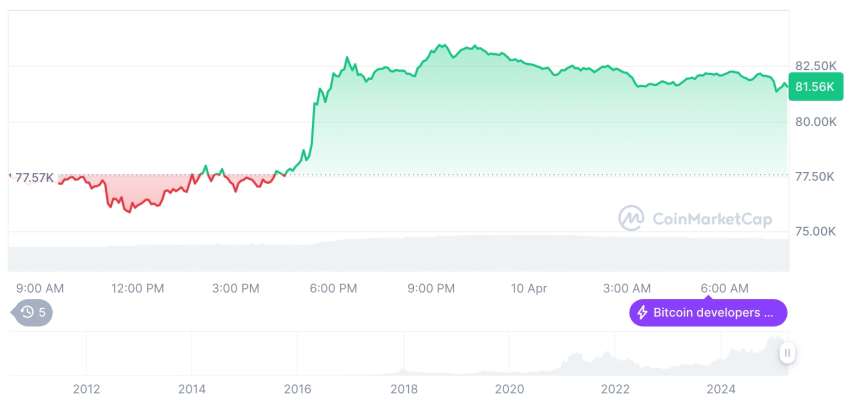Click the 77.57K opening price label
The width and height of the screenshot is (860, 401).
tap(33, 178)
